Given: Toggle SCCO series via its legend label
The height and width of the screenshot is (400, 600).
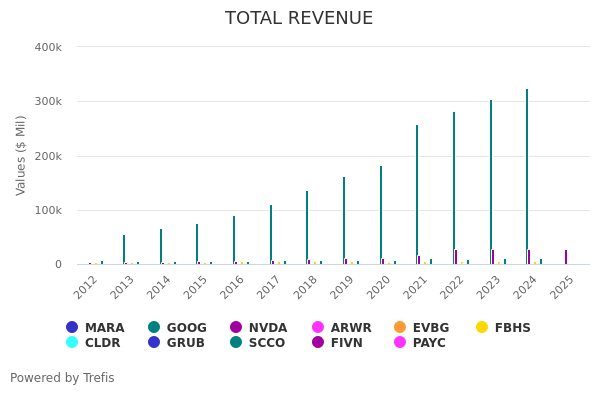Looking at the screenshot, I should (266, 343).
